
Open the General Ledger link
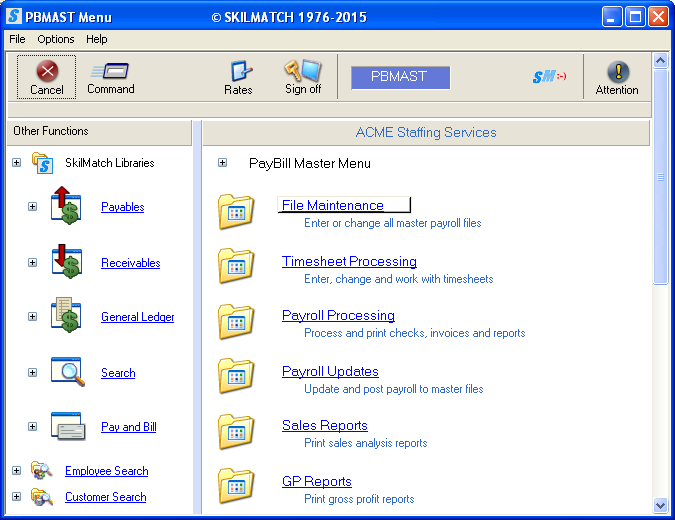[137, 317]
